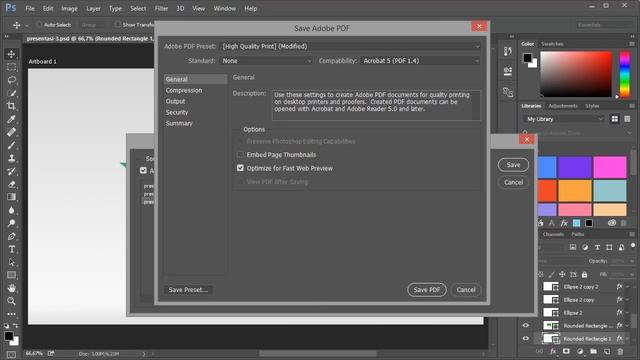Viewport: 640px width, 360px height.
Task: Select the Clone Stamp tool
Action: click(x=11, y=158)
